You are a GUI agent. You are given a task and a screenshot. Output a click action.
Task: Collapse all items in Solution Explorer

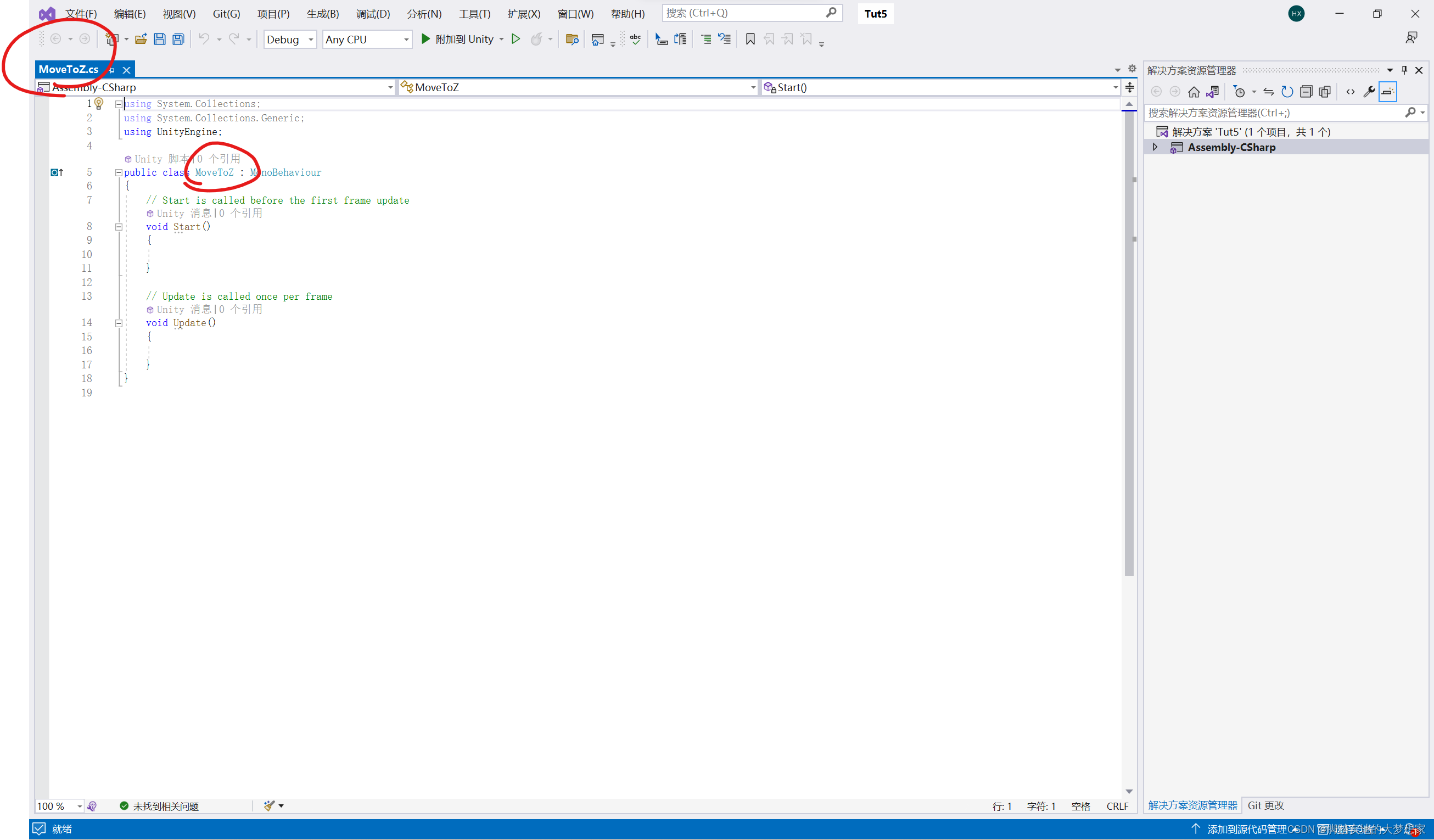point(1306,92)
